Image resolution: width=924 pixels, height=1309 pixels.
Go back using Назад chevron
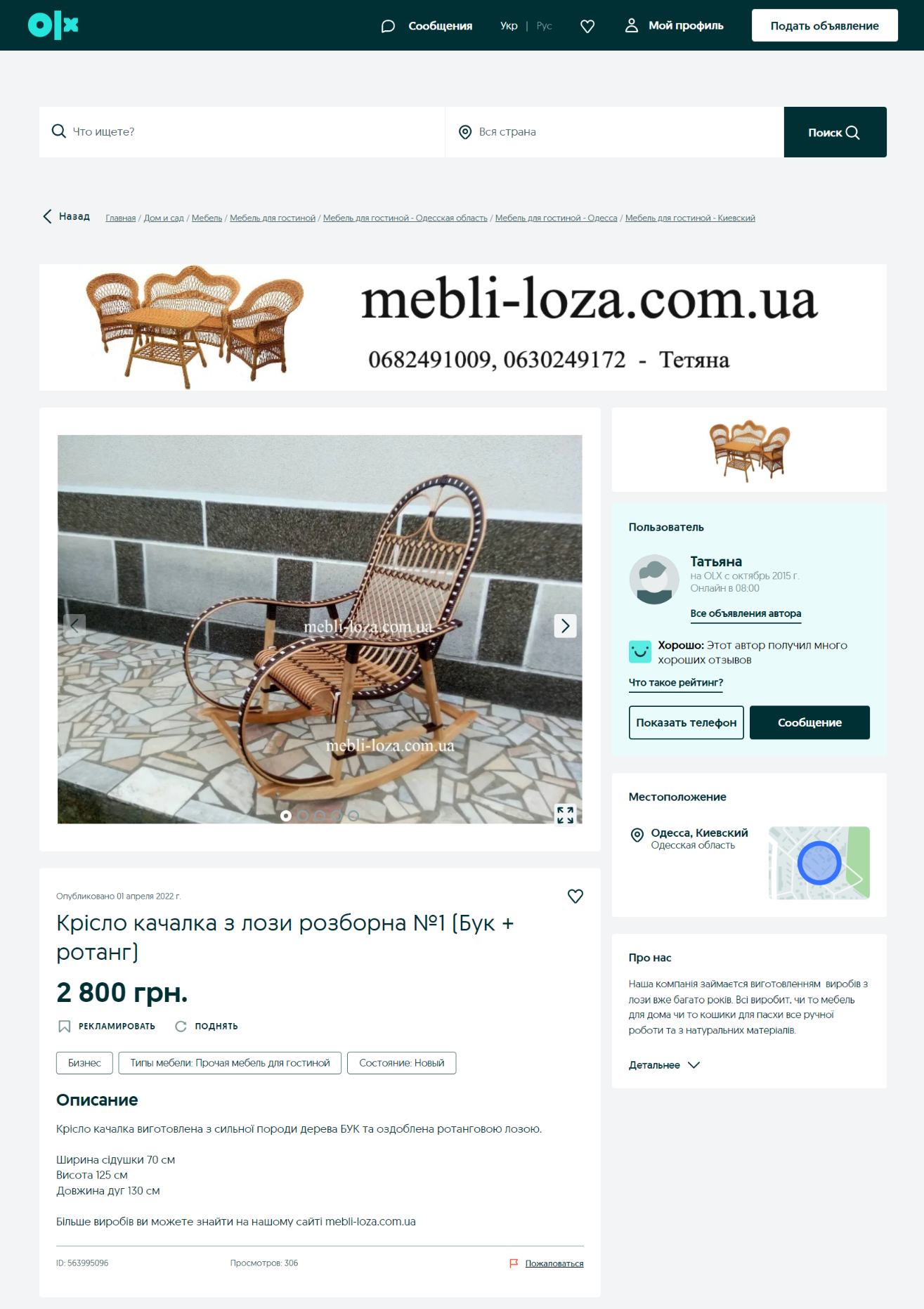click(x=66, y=216)
